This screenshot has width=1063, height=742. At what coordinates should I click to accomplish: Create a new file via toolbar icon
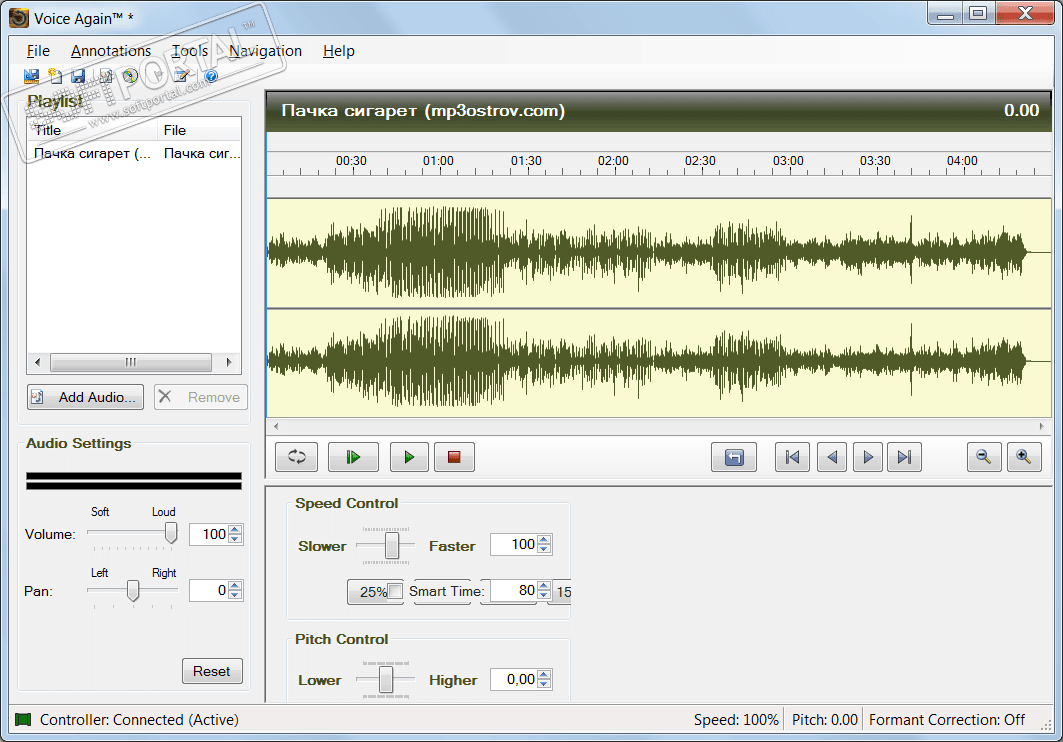(x=55, y=76)
